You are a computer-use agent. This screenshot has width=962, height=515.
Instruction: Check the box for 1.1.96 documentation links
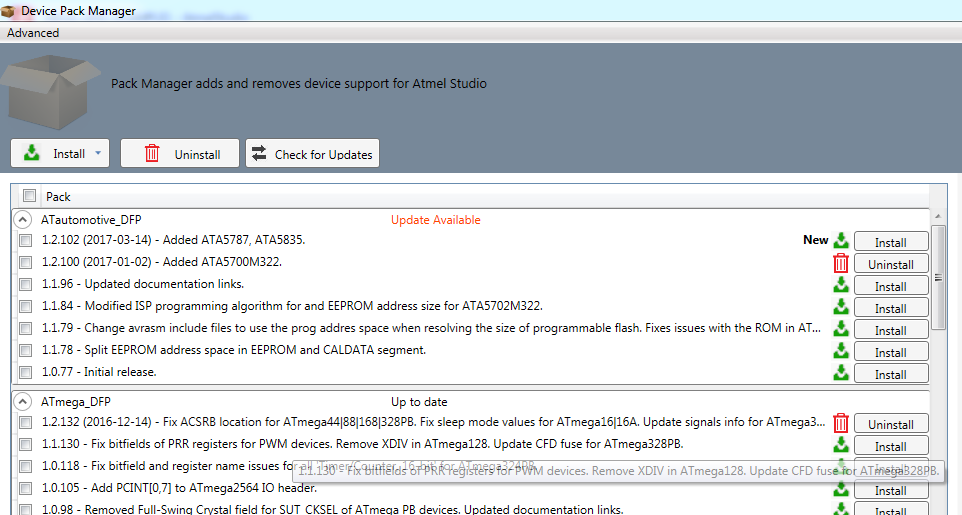click(x=25, y=284)
